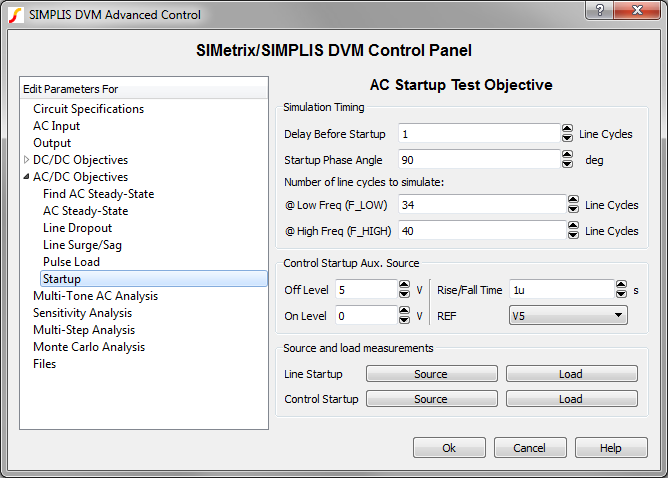Increase Off Level voltage with spinner

(x=404, y=285)
